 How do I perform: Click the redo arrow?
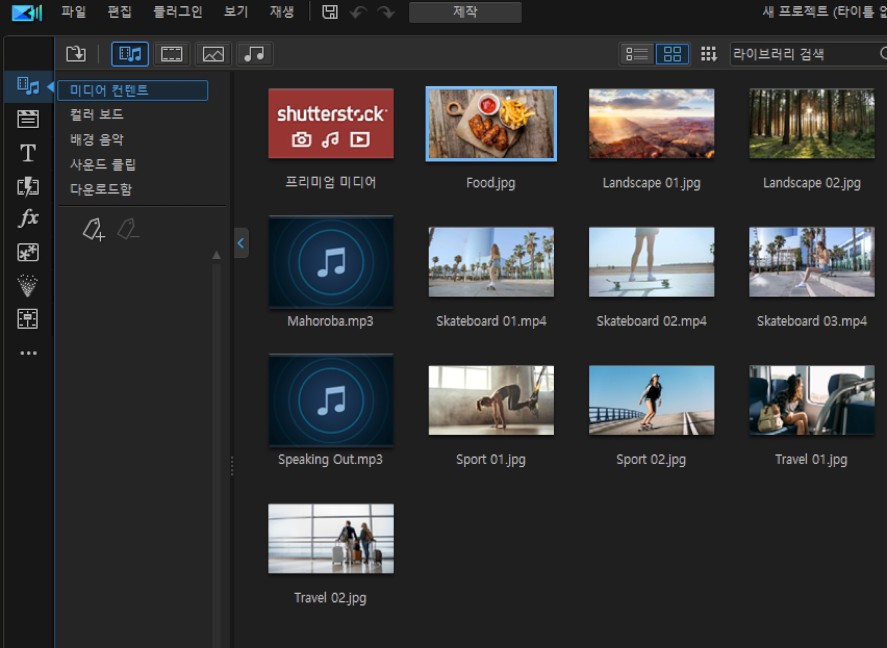386,12
